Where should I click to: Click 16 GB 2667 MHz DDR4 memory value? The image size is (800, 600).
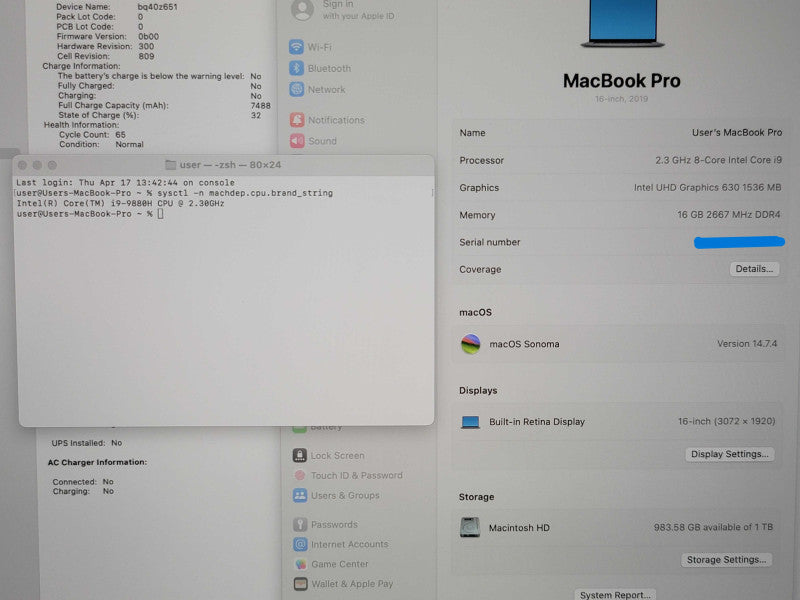[x=729, y=215]
